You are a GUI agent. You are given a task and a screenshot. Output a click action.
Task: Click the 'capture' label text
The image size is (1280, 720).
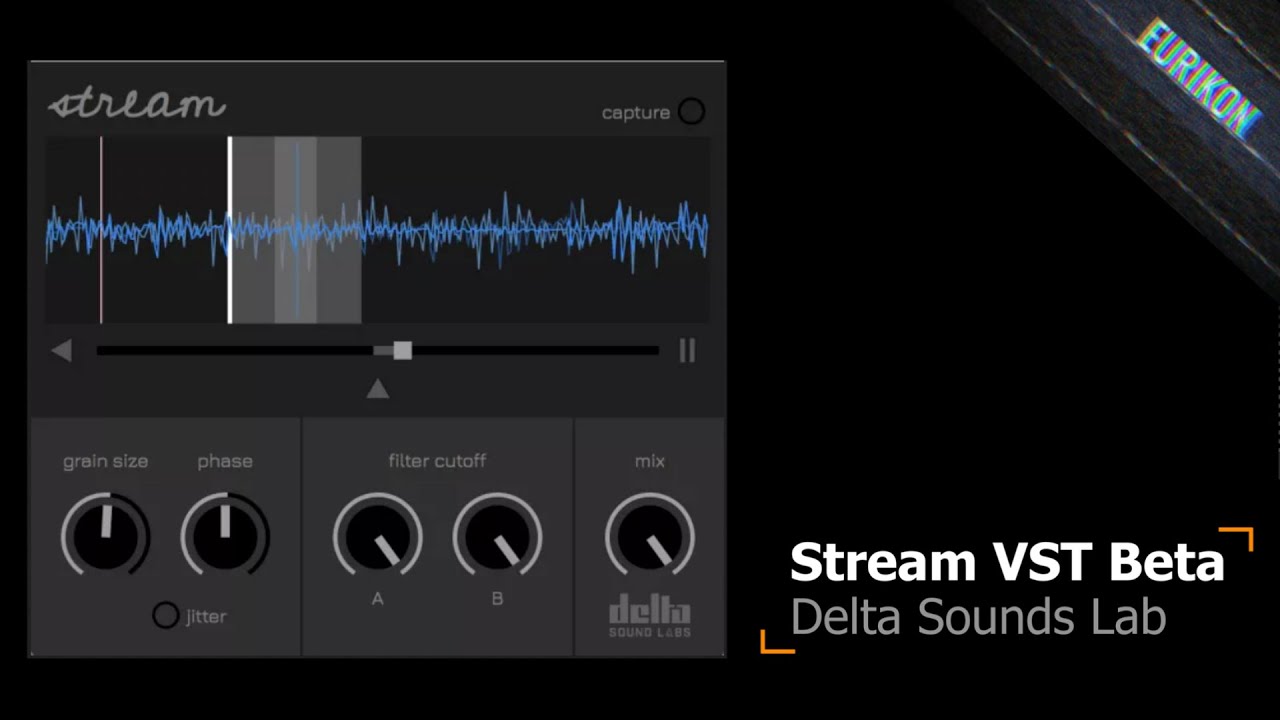coord(636,113)
